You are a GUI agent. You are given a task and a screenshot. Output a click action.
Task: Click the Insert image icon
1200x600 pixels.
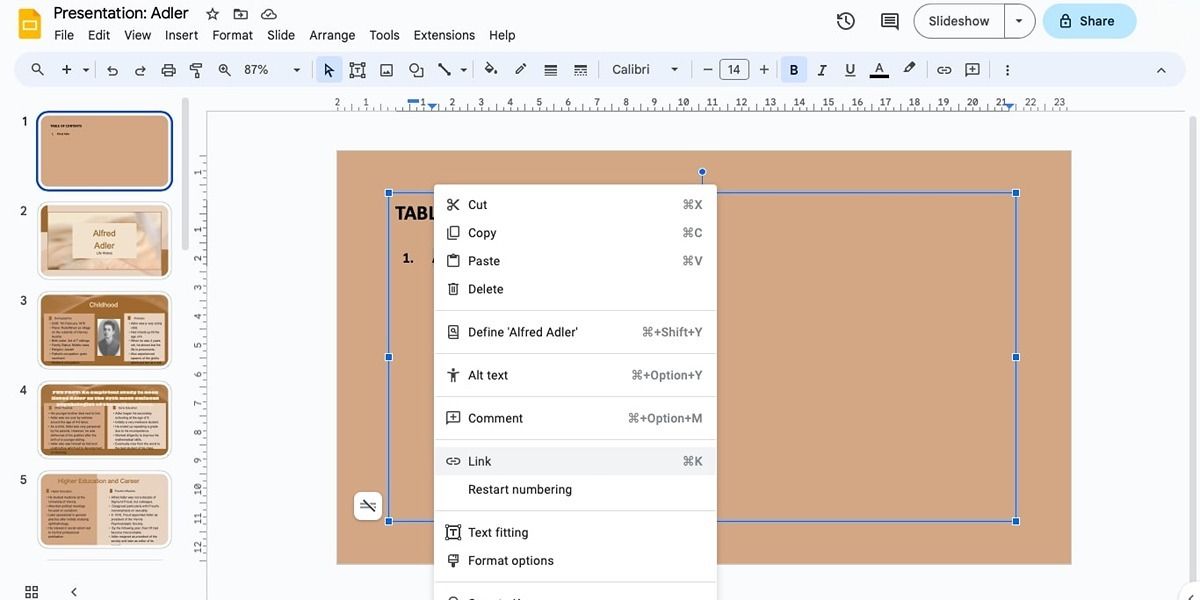[x=386, y=70]
